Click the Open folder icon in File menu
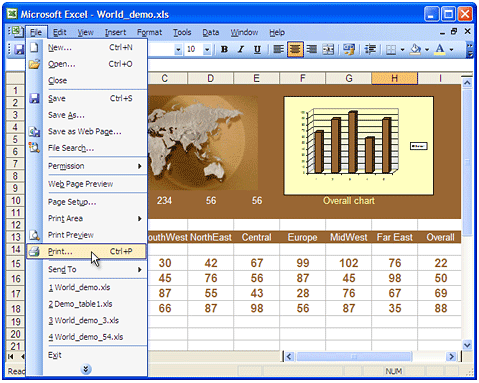Screen dimensions: 479x383 [x=34, y=64]
